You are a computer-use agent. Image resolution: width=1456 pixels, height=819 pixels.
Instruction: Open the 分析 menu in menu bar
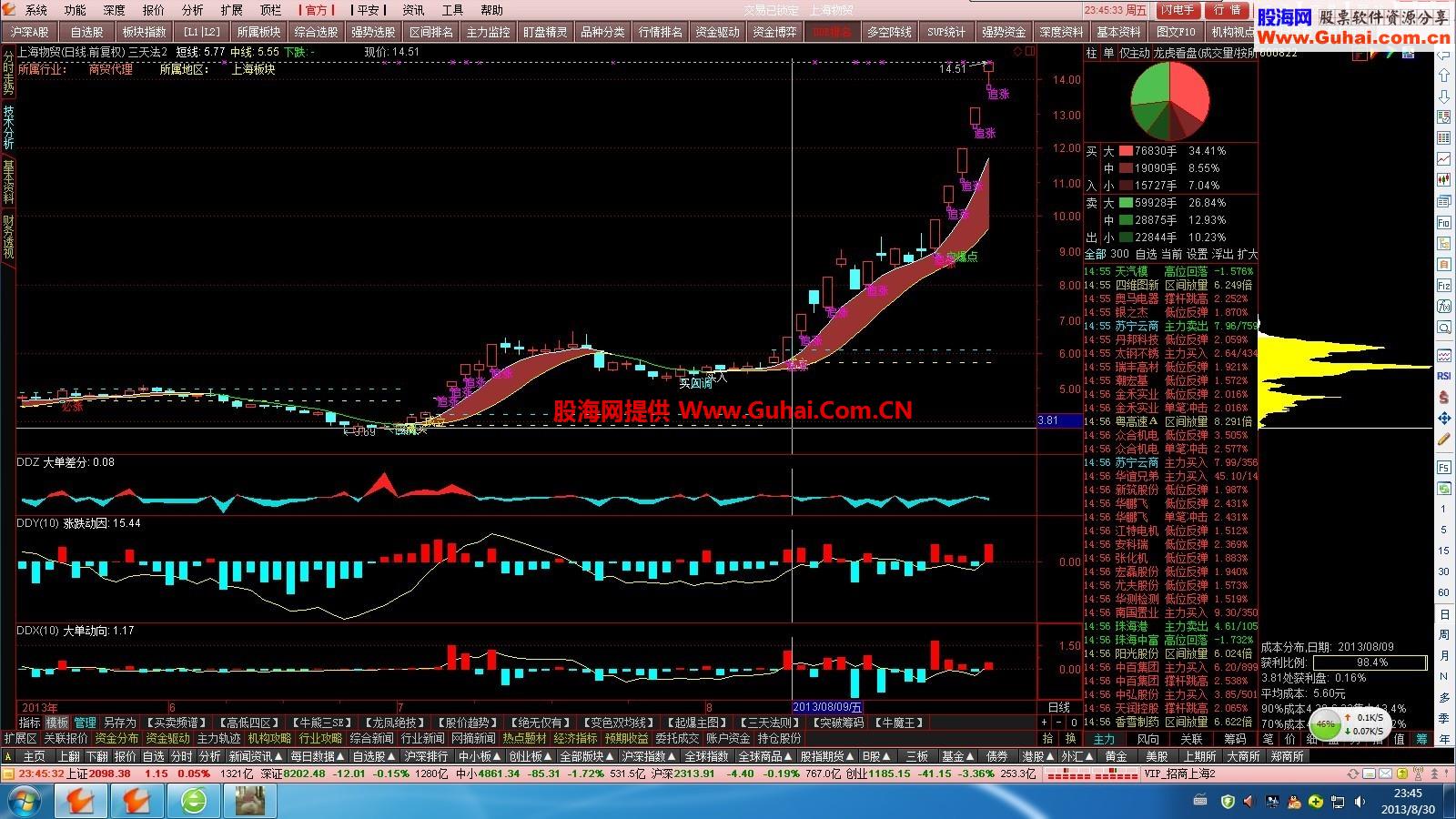coord(193,10)
